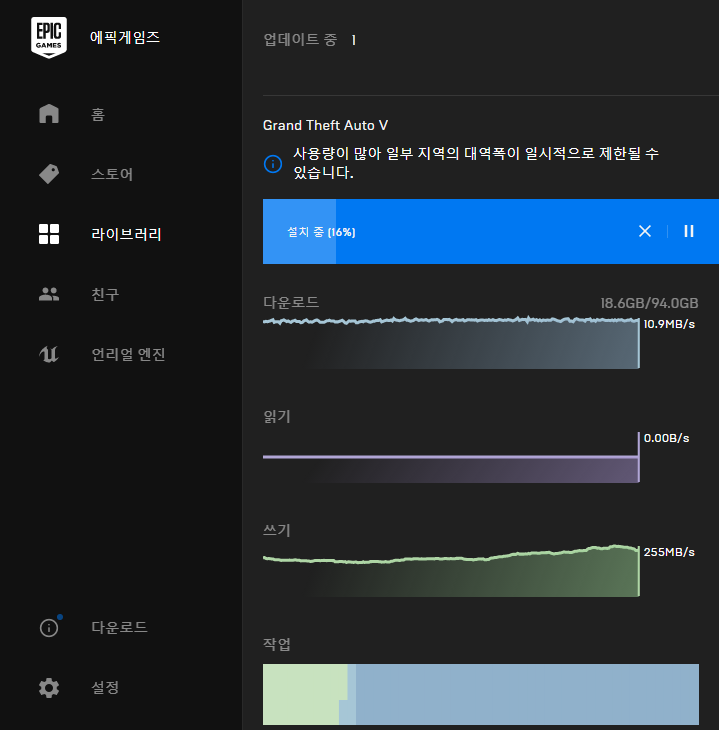Pause the GTA V installation
The height and width of the screenshot is (730, 719).
coord(689,231)
